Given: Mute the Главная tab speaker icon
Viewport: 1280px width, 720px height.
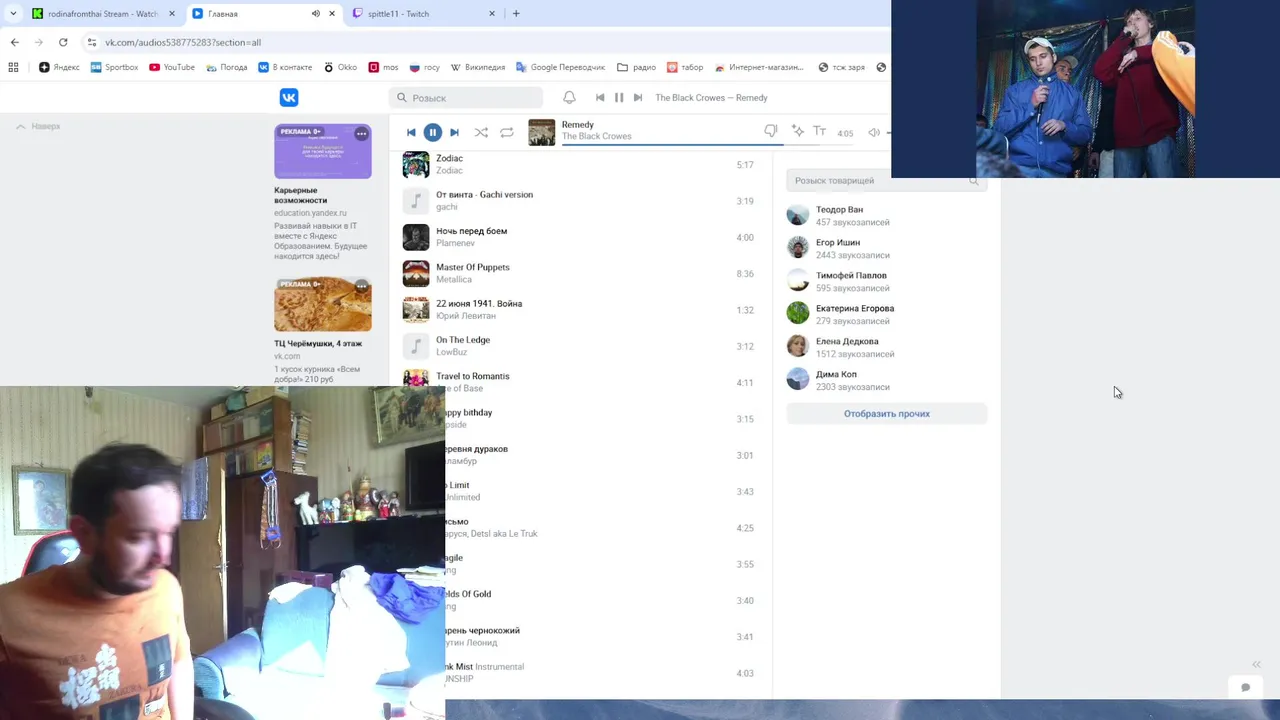Looking at the screenshot, I should (316, 14).
